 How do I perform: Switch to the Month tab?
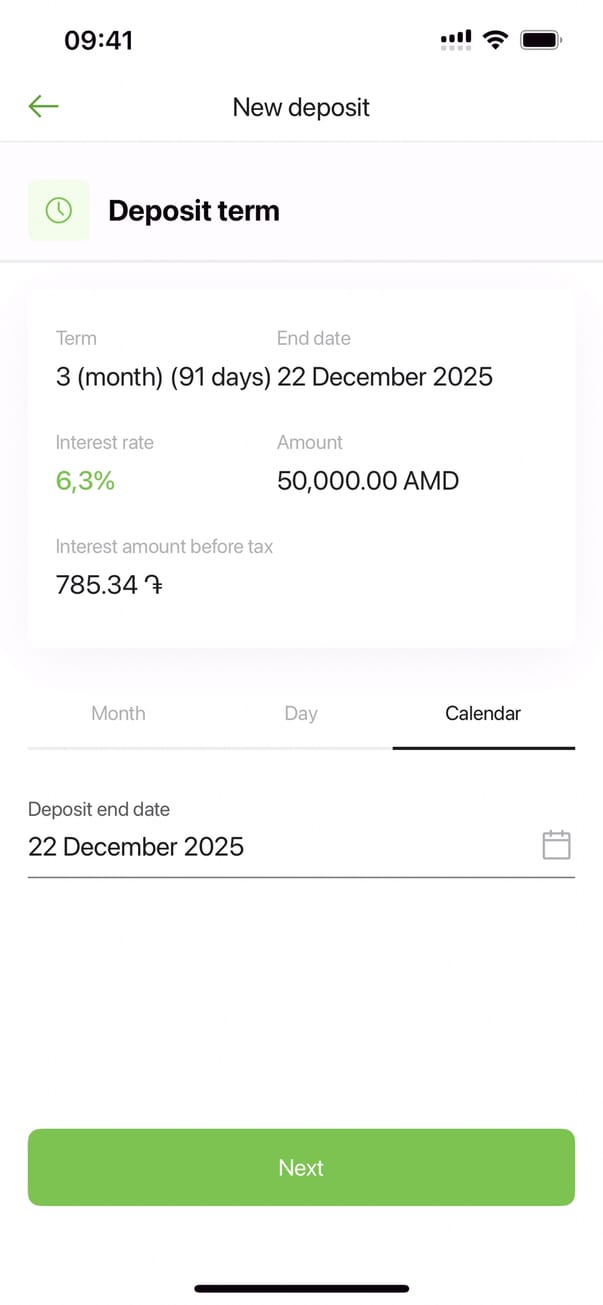pyautogui.click(x=118, y=713)
